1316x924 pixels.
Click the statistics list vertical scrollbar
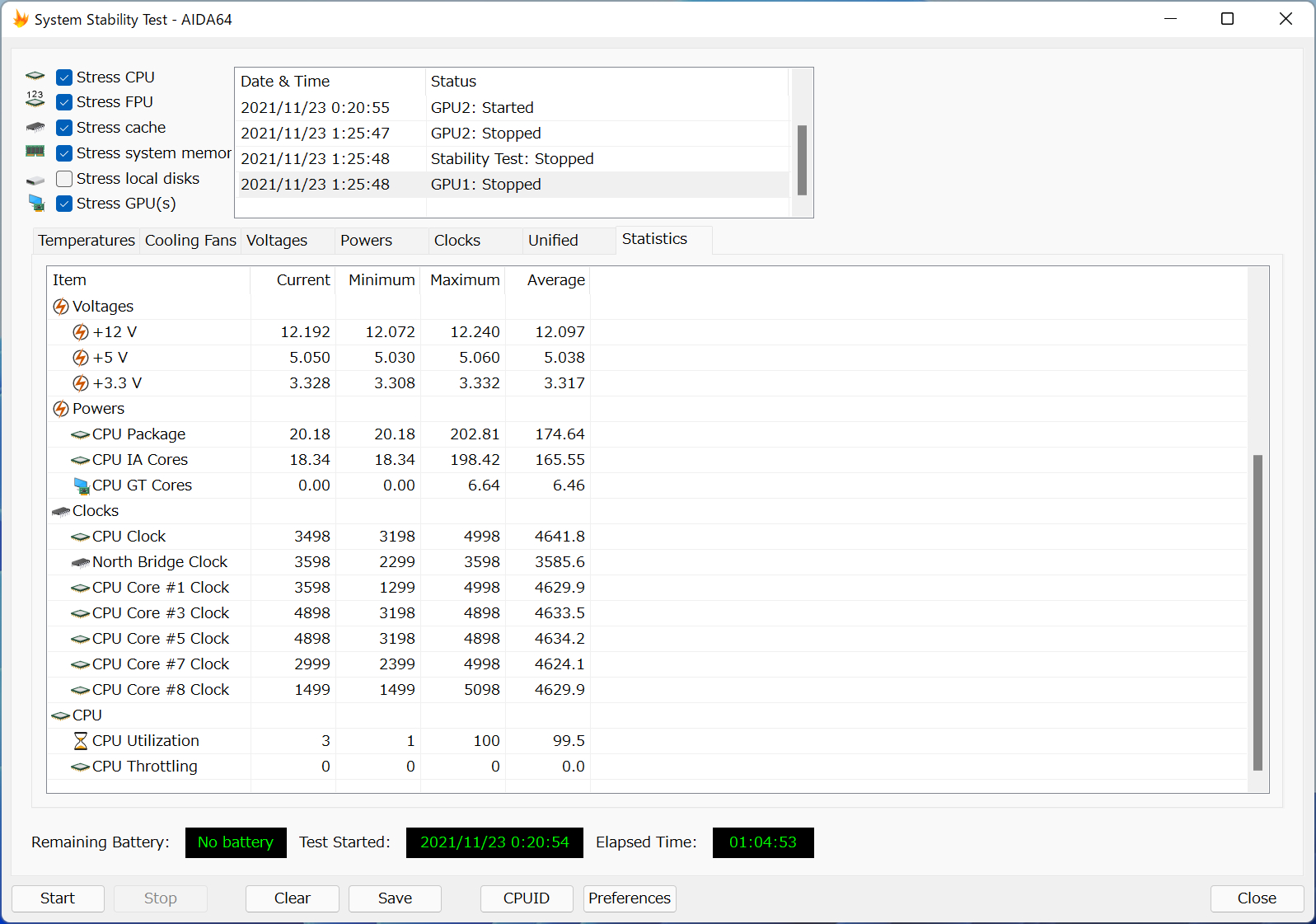tap(1257, 612)
